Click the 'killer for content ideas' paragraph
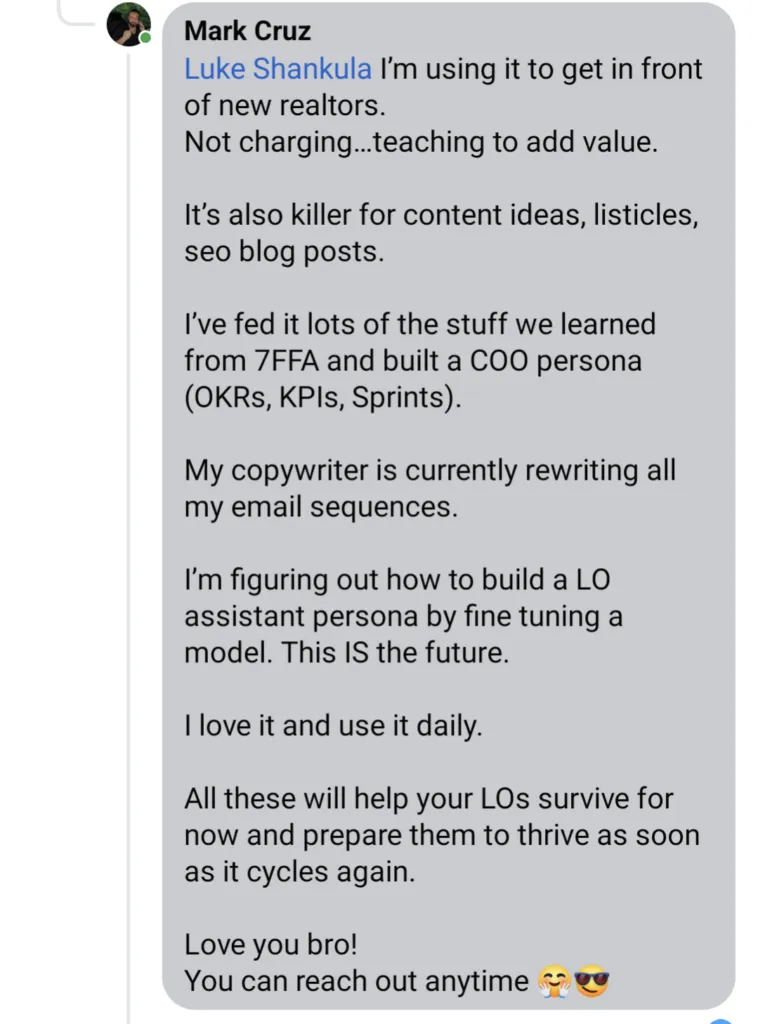The image size is (758, 1024). [x=441, y=233]
